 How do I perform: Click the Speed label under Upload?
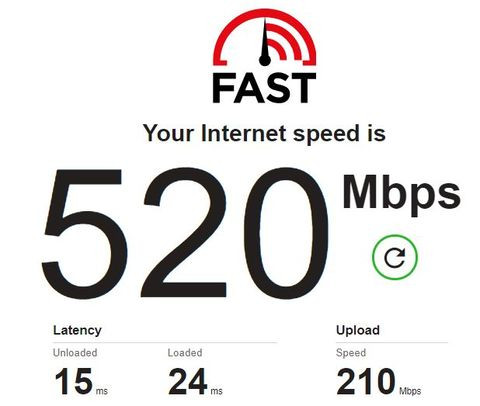(351, 353)
